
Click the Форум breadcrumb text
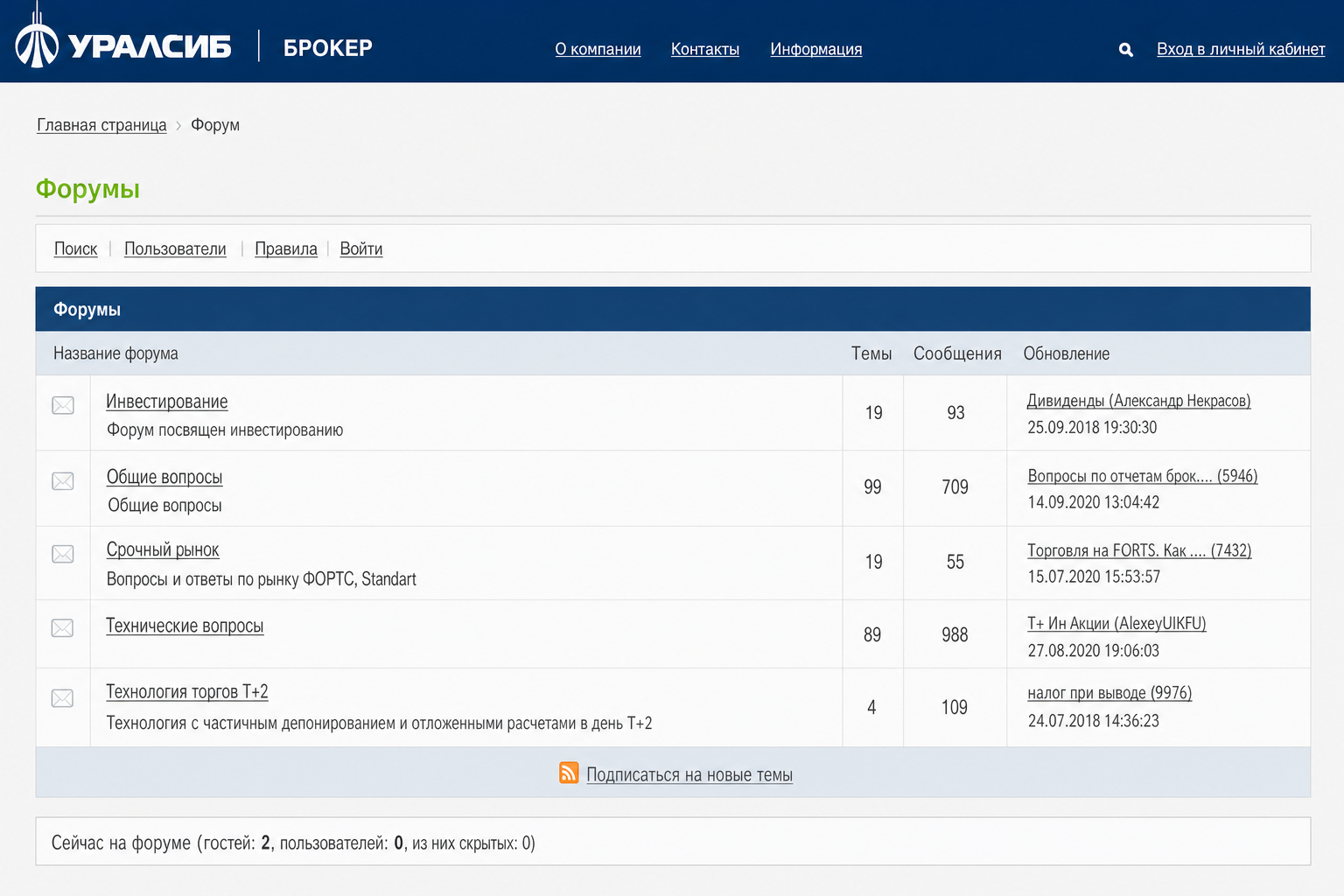tap(215, 125)
